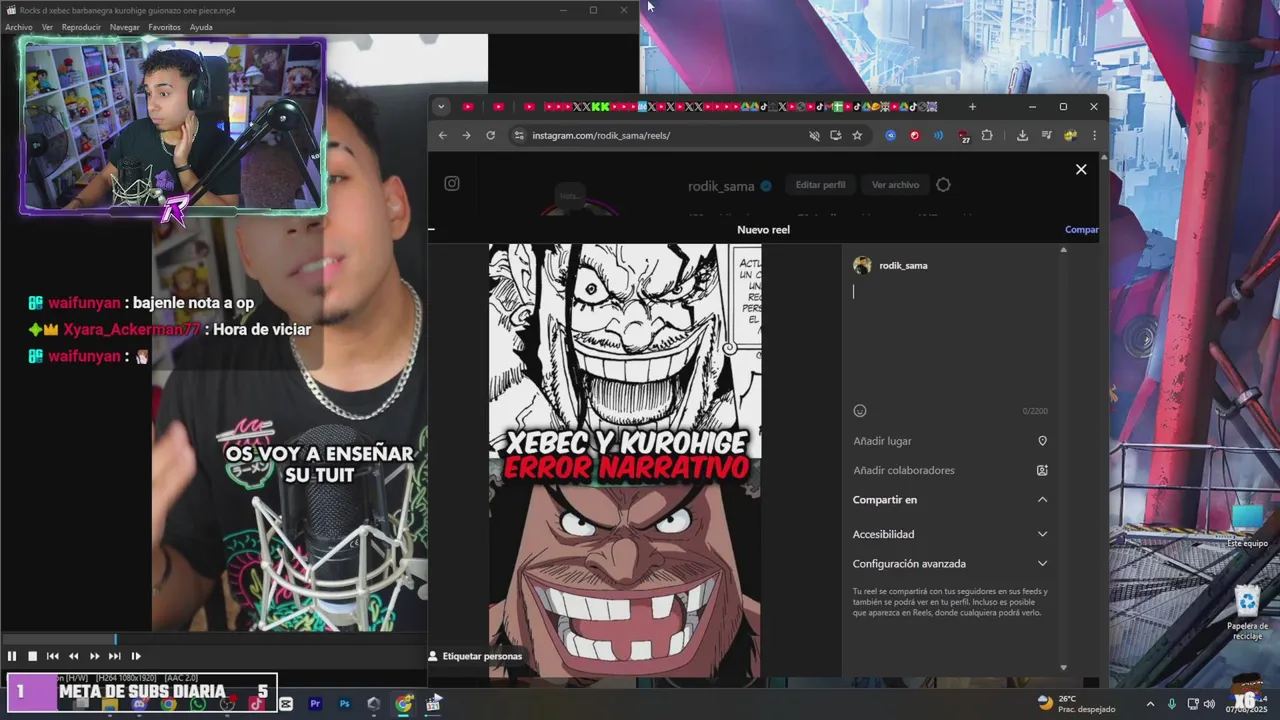
Task: Open the media player taskbar icon
Action: tap(433, 704)
